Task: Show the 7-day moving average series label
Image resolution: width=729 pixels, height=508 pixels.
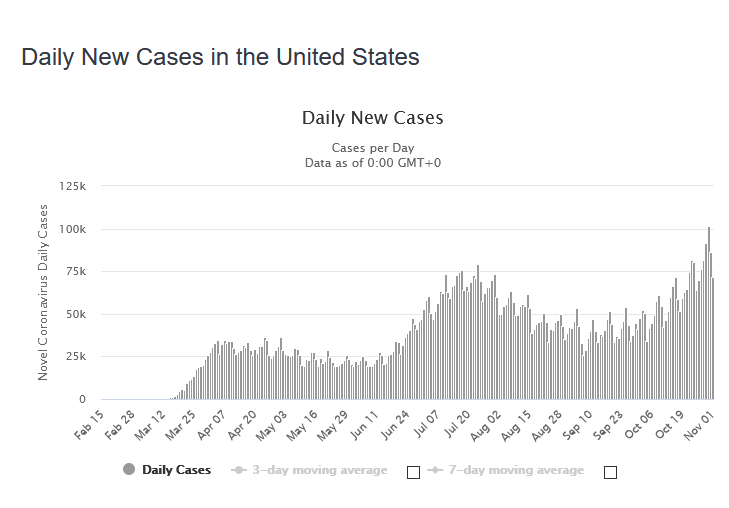Action: tap(516, 470)
